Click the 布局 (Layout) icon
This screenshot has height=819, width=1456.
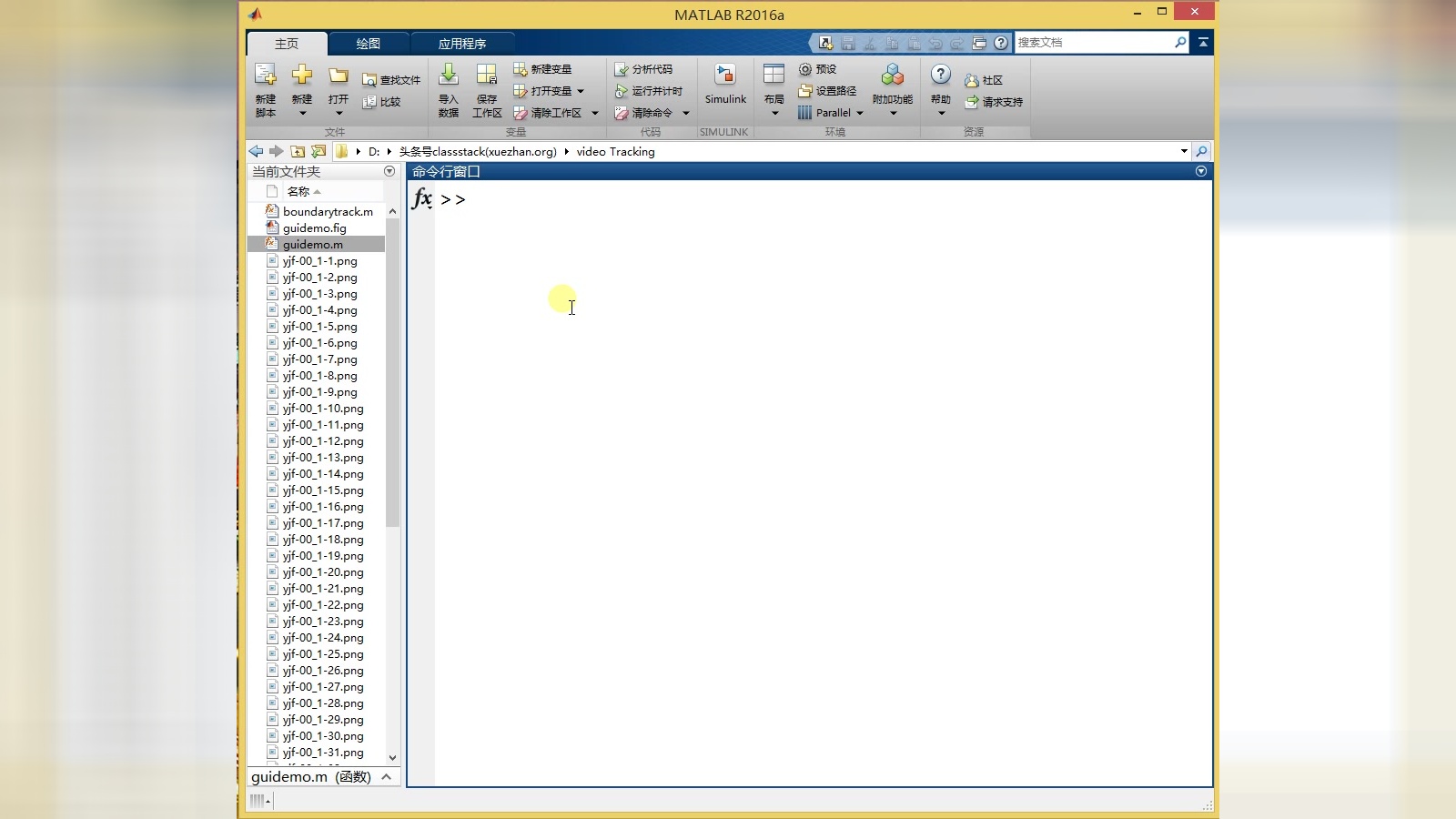(x=774, y=75)
